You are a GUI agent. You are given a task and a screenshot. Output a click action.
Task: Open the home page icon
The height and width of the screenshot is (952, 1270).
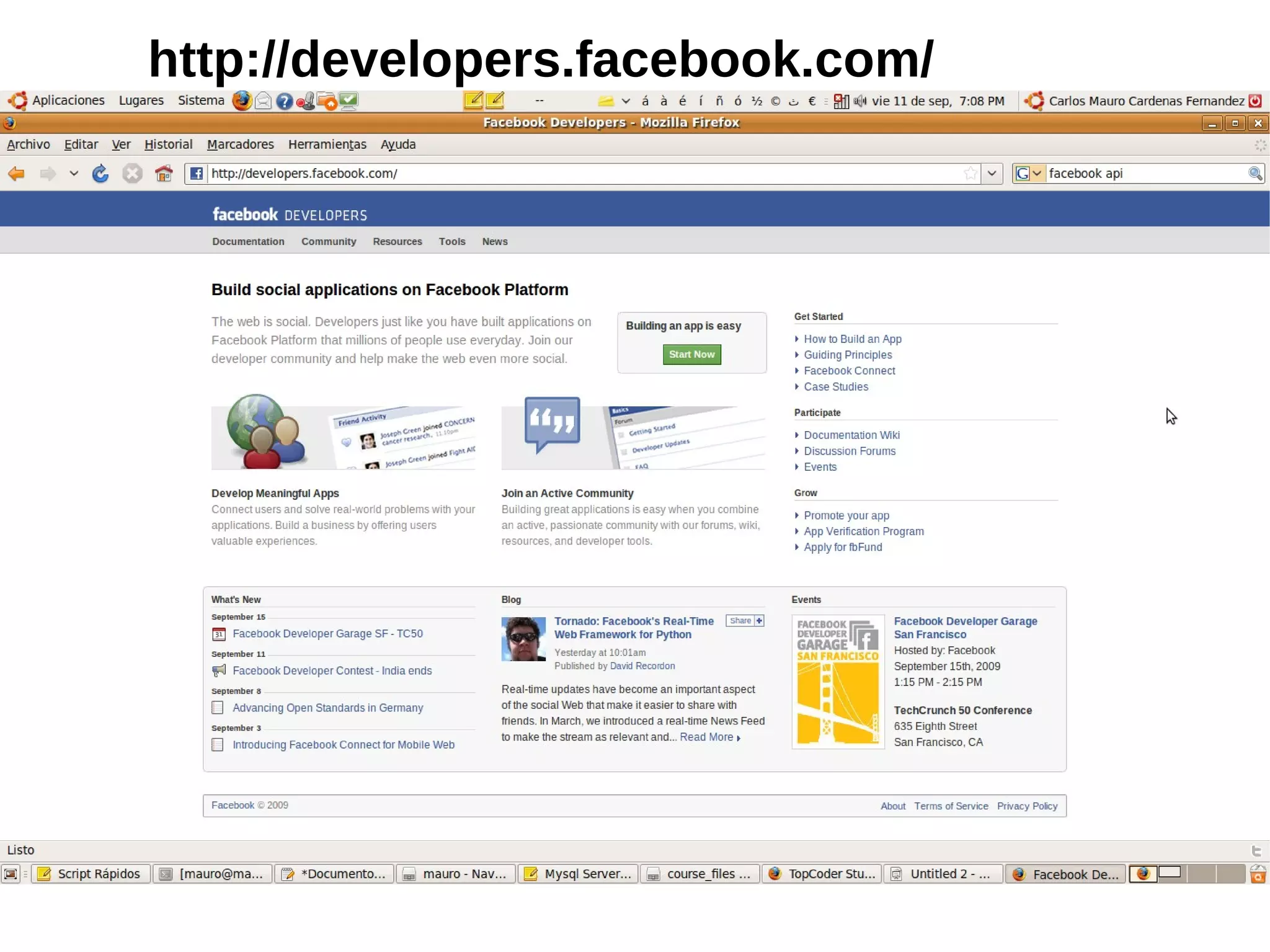pos(164,174)
